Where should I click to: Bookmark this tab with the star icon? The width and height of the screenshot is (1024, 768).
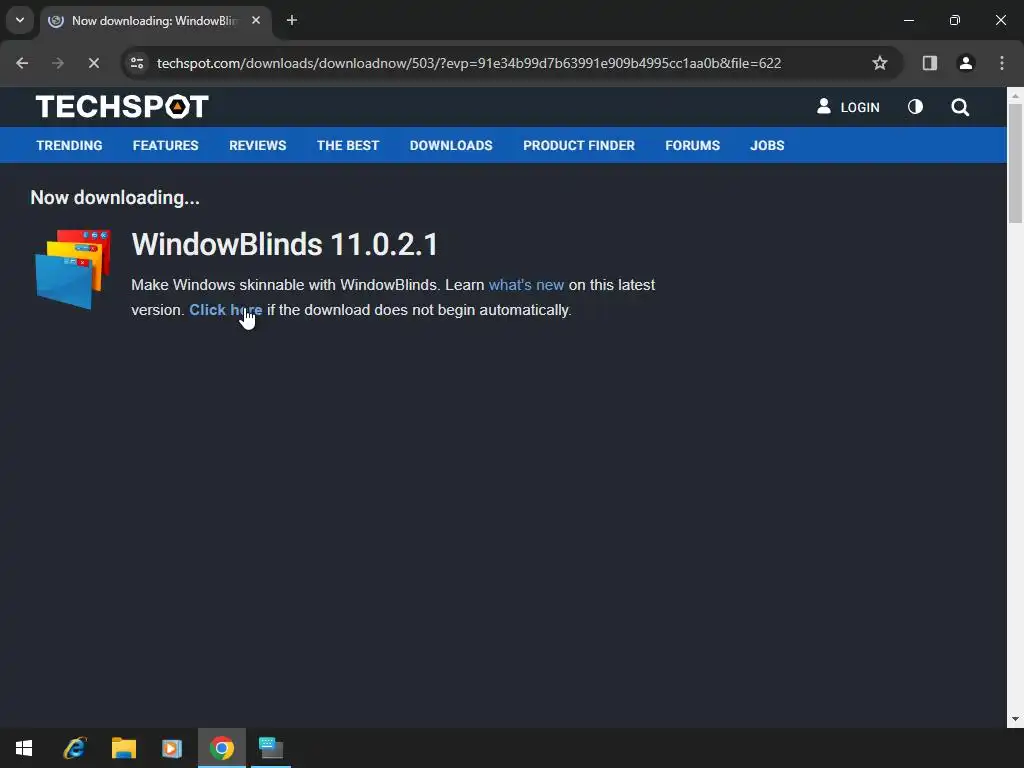coord(880,63)
